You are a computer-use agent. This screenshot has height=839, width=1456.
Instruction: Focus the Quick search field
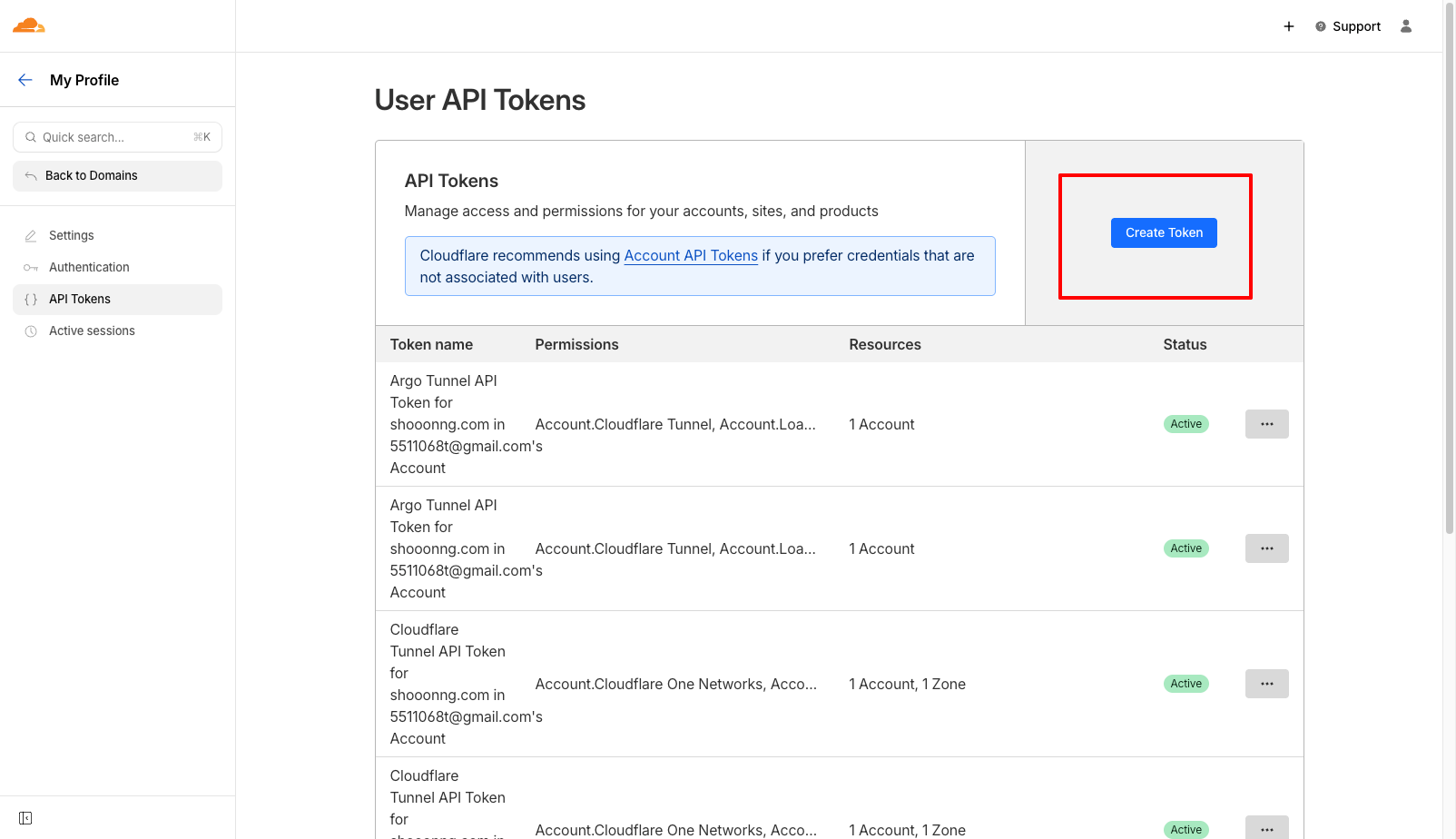pyautogui.click(x=117, y=137)
